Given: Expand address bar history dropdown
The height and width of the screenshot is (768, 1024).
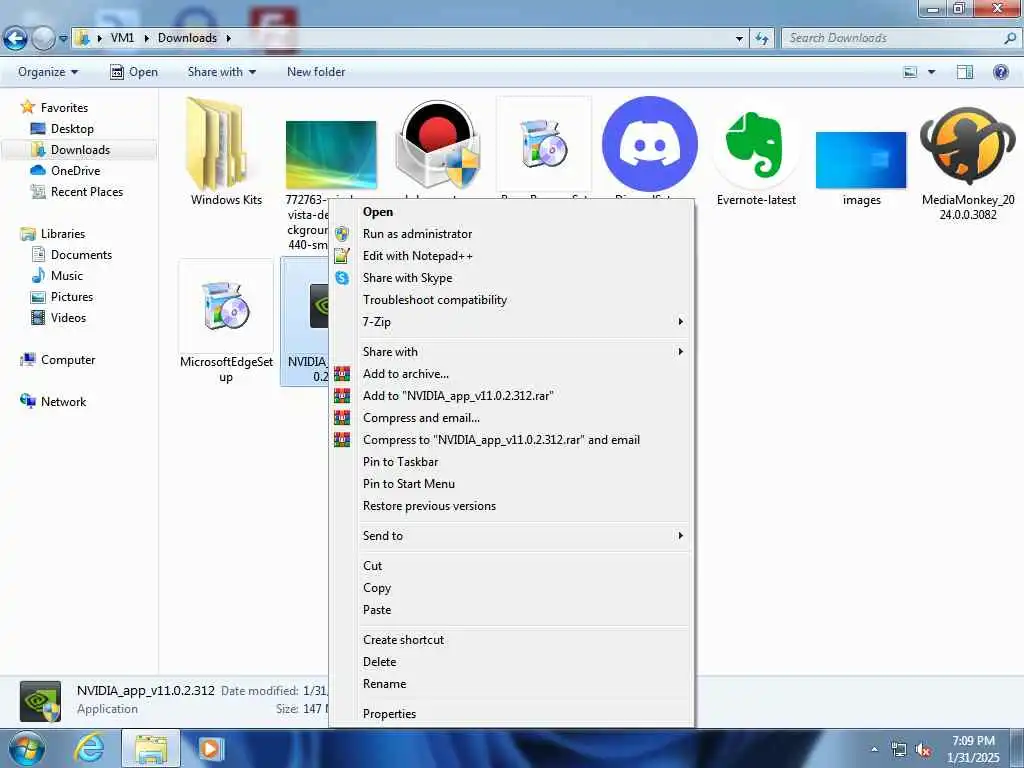Looking at the screenshot, I should [x=739, y=39].
